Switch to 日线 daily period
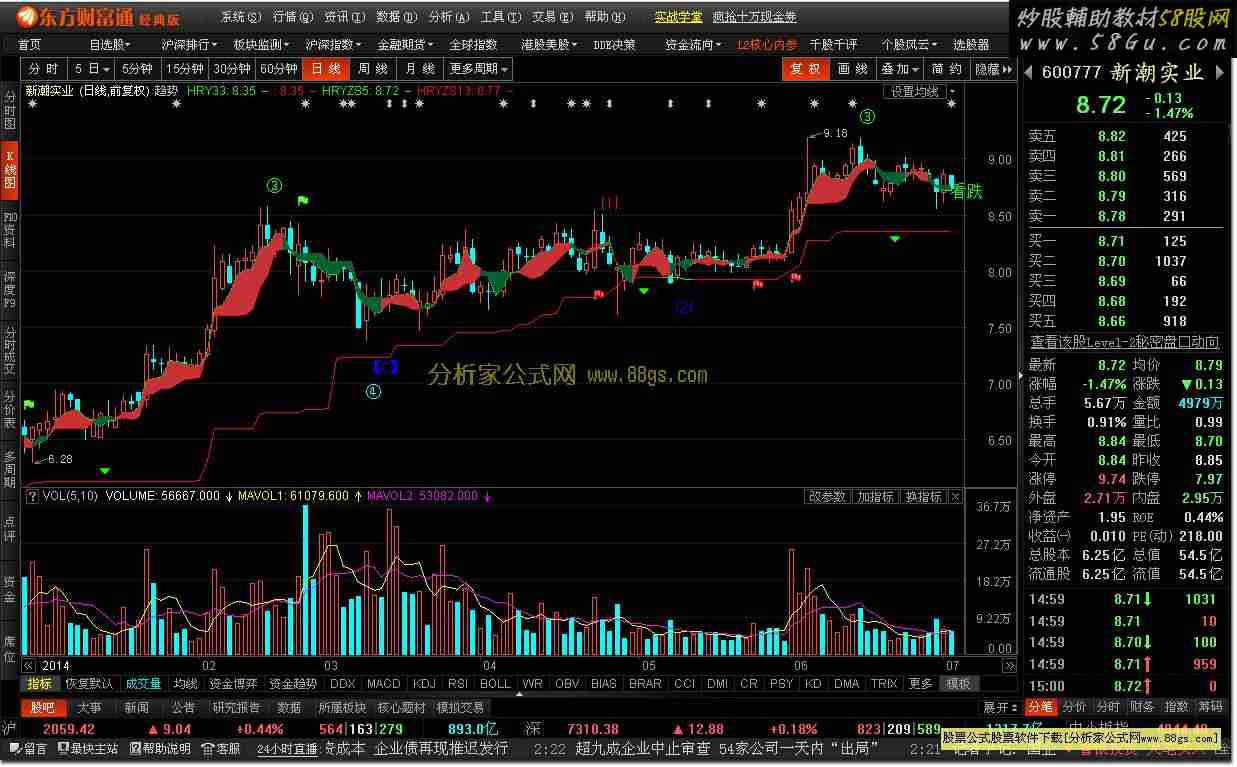The width and height of the screenshot is (1237, 767). pyautogui.click(x=325, y=69)
